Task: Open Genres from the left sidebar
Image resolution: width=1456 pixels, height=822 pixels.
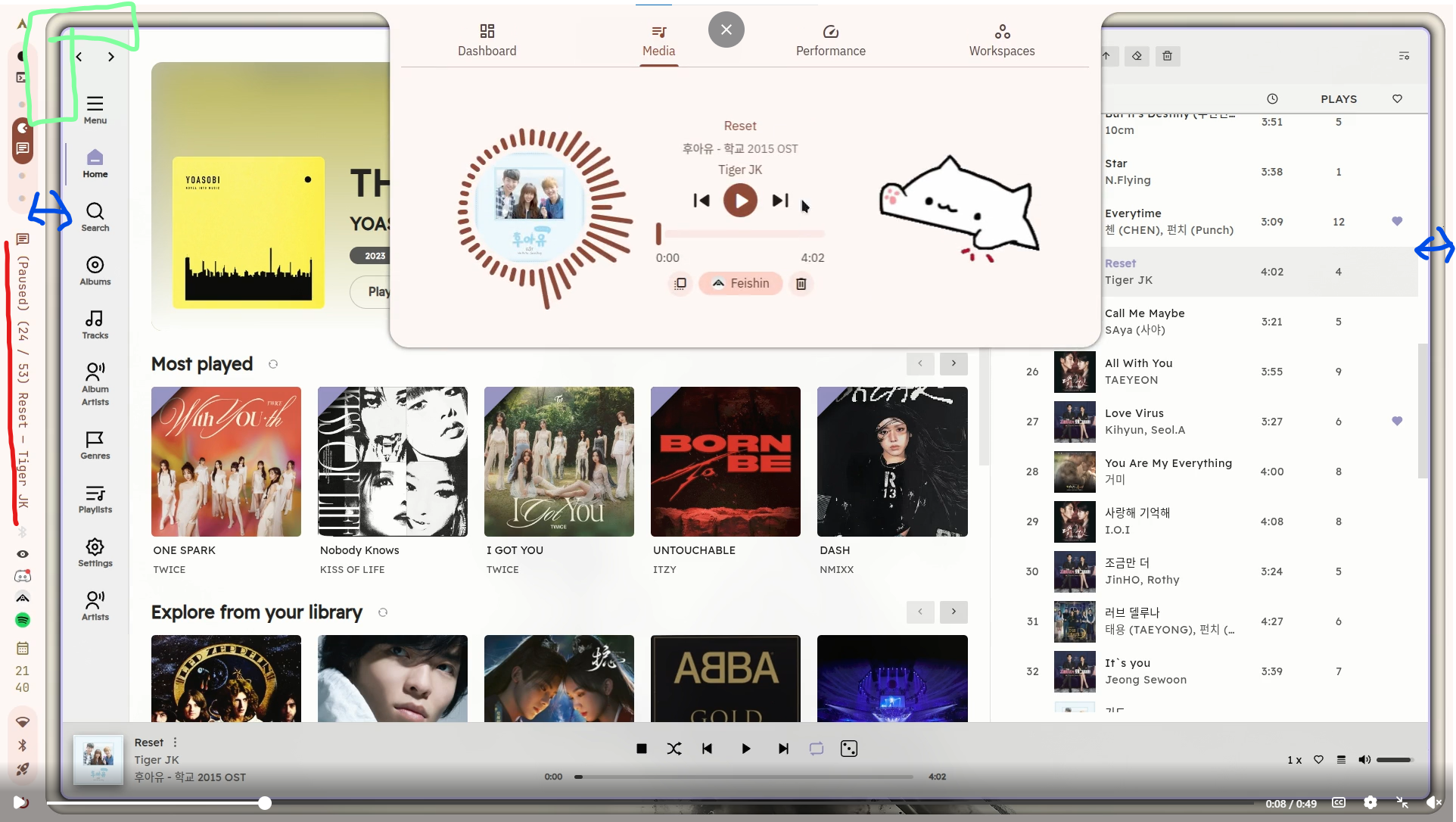Action: (95, 444)
